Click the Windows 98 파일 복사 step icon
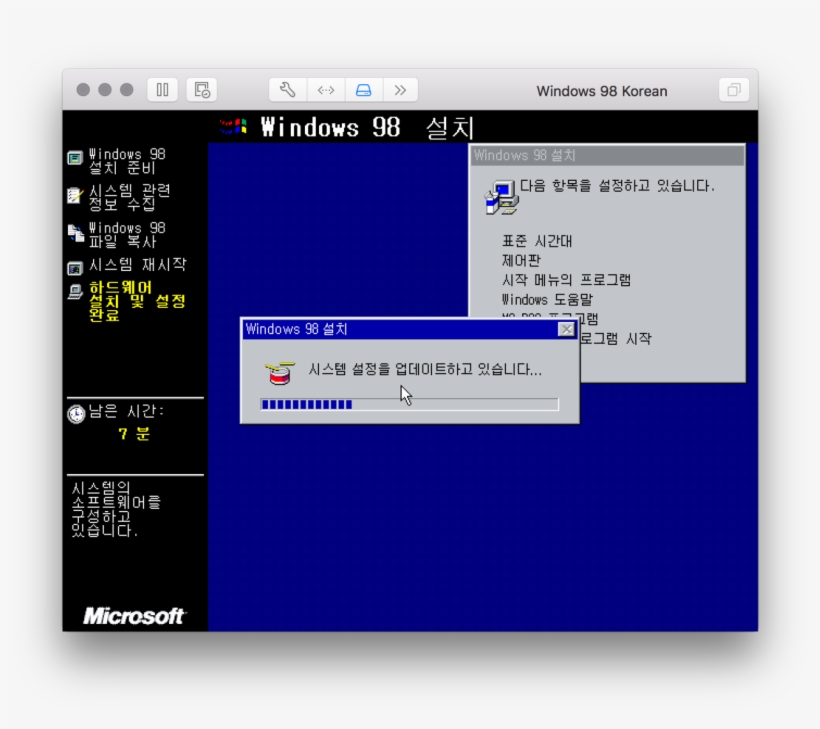 point(75,233)
